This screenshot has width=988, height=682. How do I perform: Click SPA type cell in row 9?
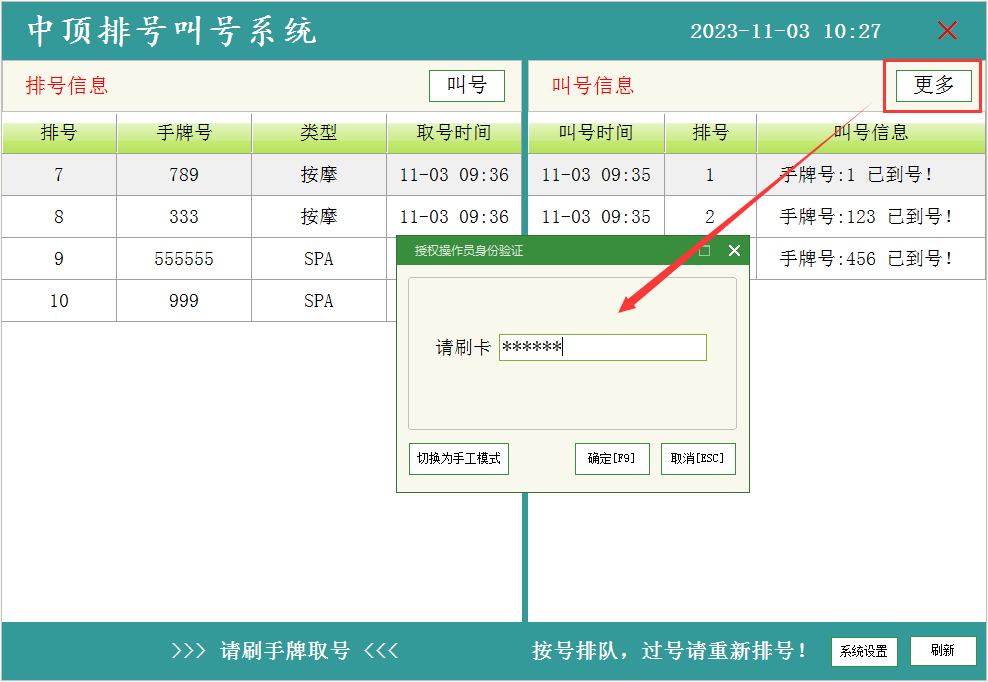point(319,259)
